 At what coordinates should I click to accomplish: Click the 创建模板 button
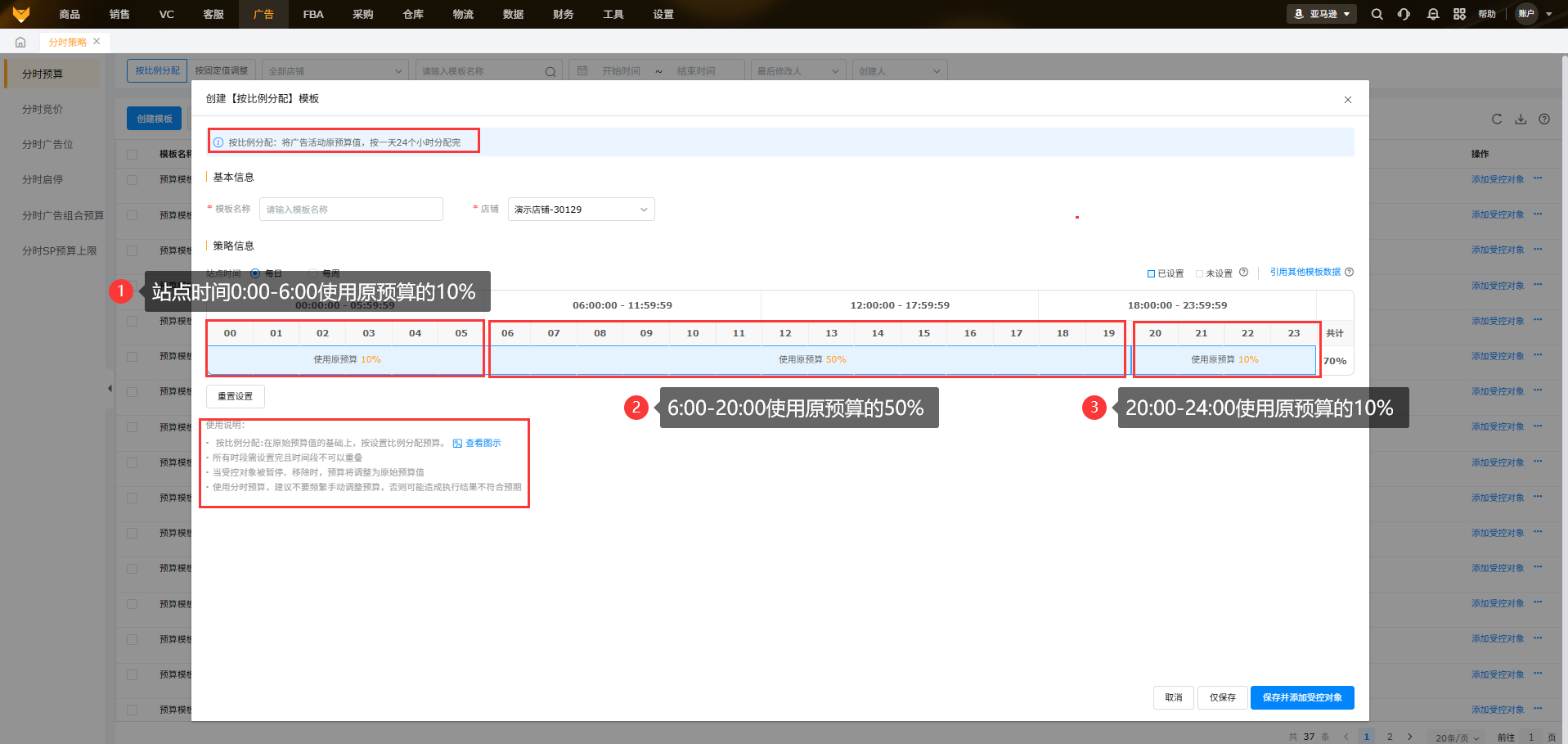point(155,119)
